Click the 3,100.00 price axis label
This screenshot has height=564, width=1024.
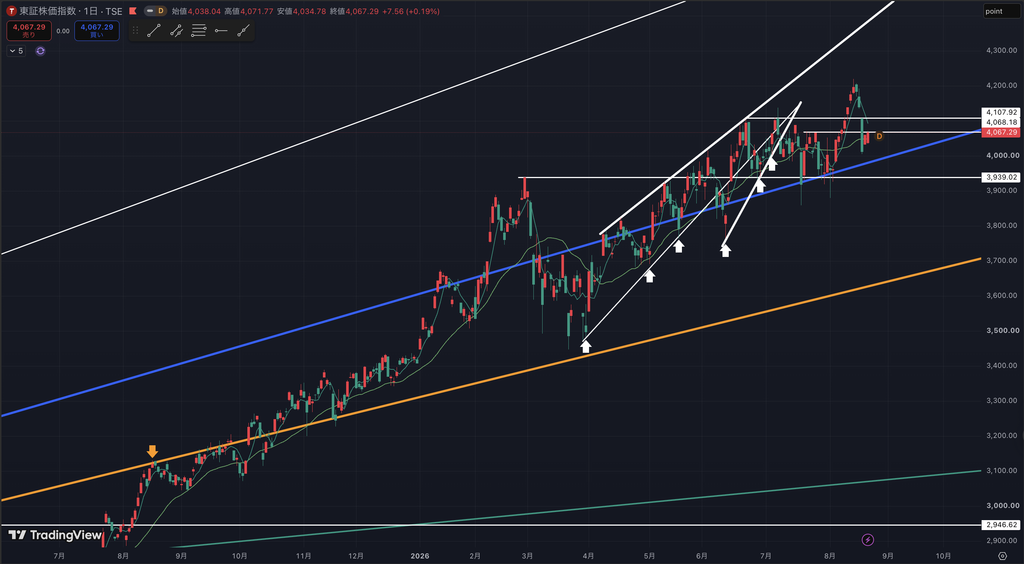pos(1002,471)
